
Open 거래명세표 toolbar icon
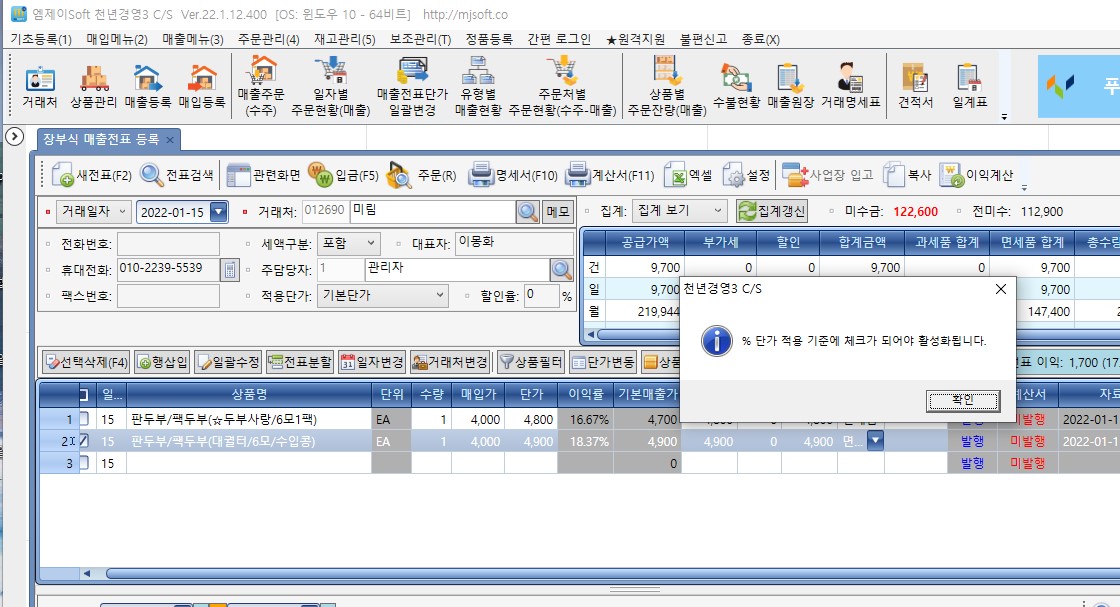pyautogui.click(x=850, y=87)
